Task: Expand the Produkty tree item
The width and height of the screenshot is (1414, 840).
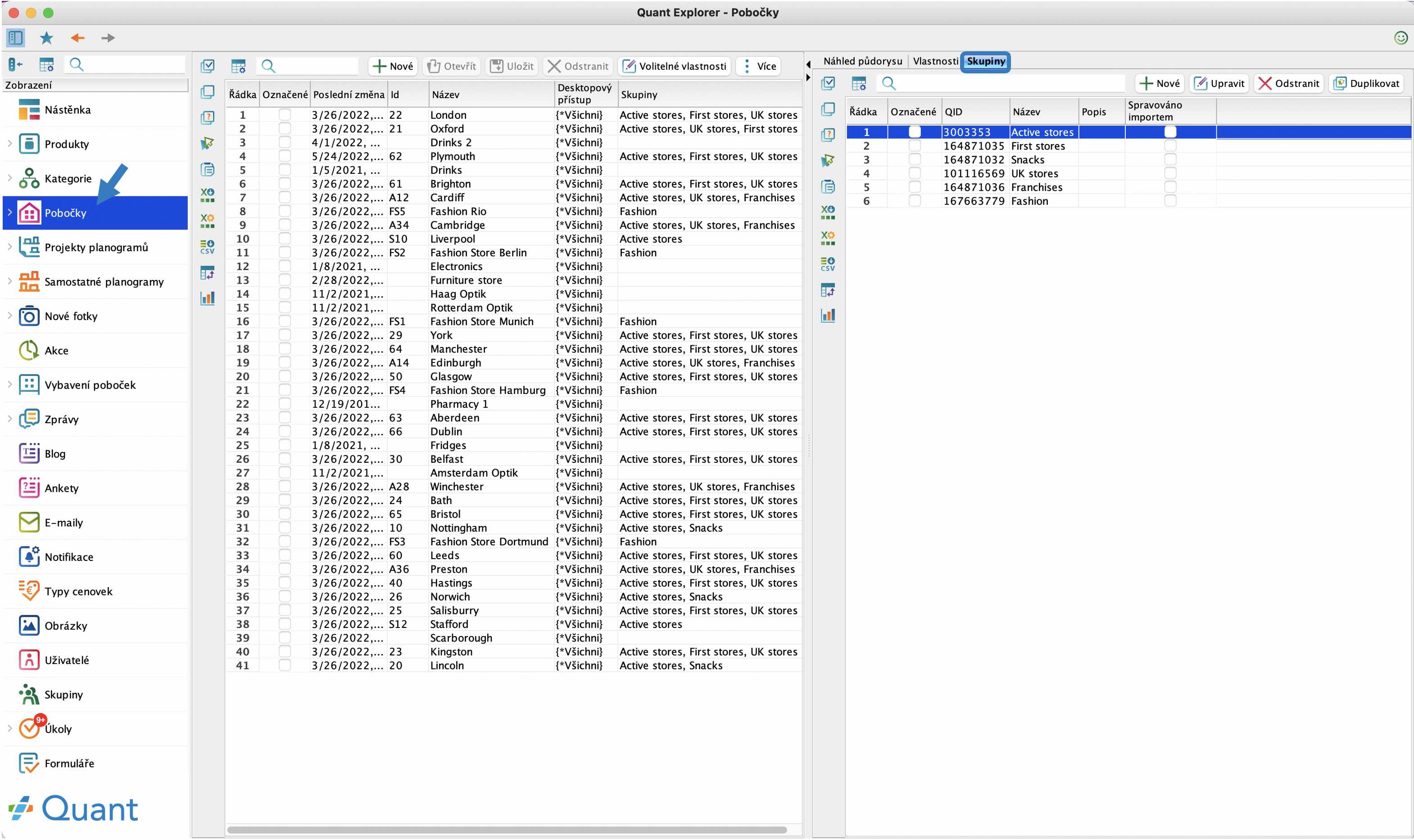Action: pos(9,144)
